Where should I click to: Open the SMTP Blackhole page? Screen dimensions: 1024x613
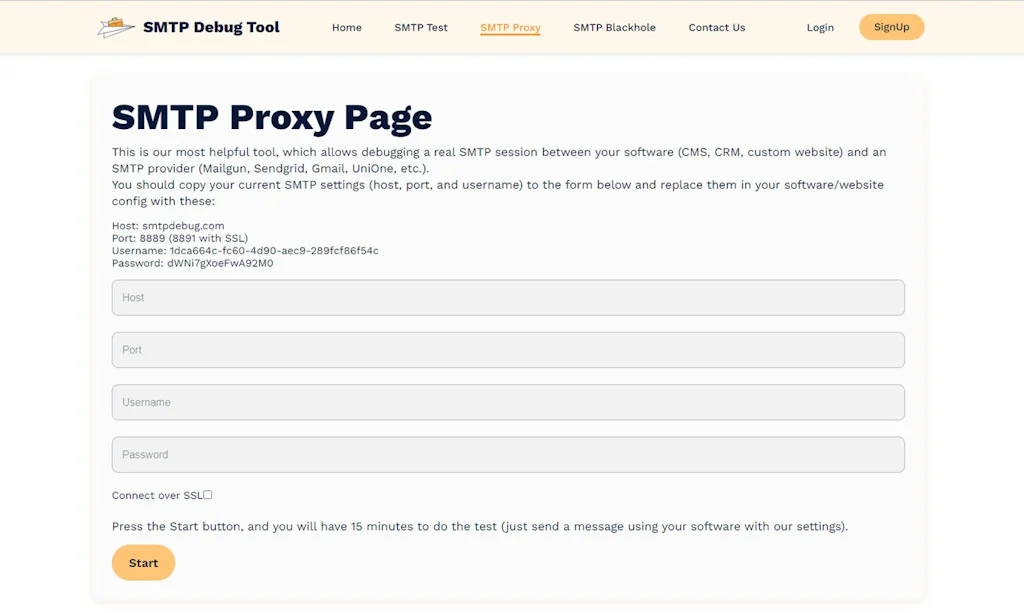click(614, 28)
